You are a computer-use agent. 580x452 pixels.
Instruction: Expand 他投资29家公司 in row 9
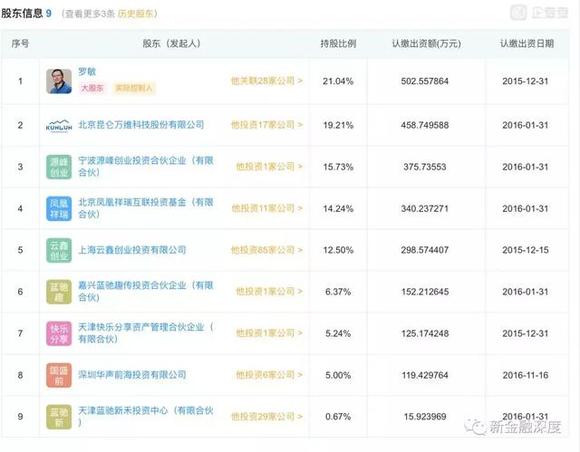[x=267, y=416]
